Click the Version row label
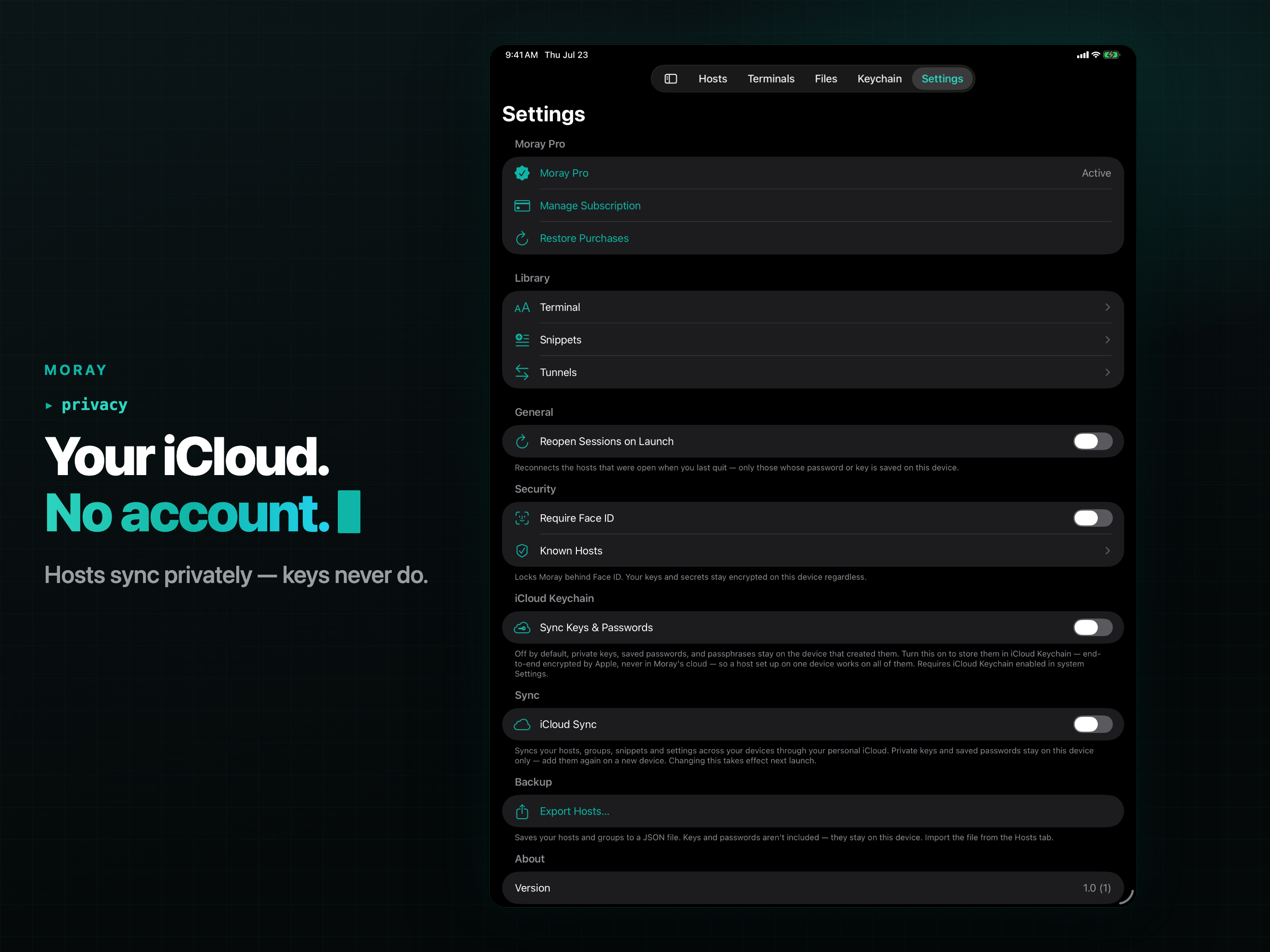 point(532,888)
